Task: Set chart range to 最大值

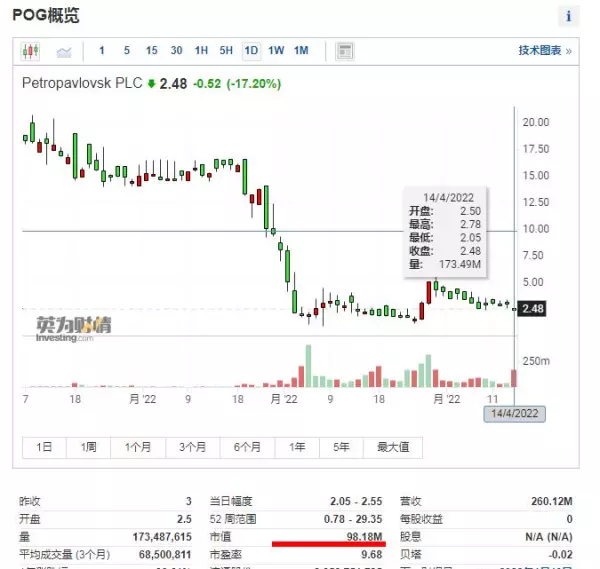Action: pyautogui.click(x=393, y=447)
